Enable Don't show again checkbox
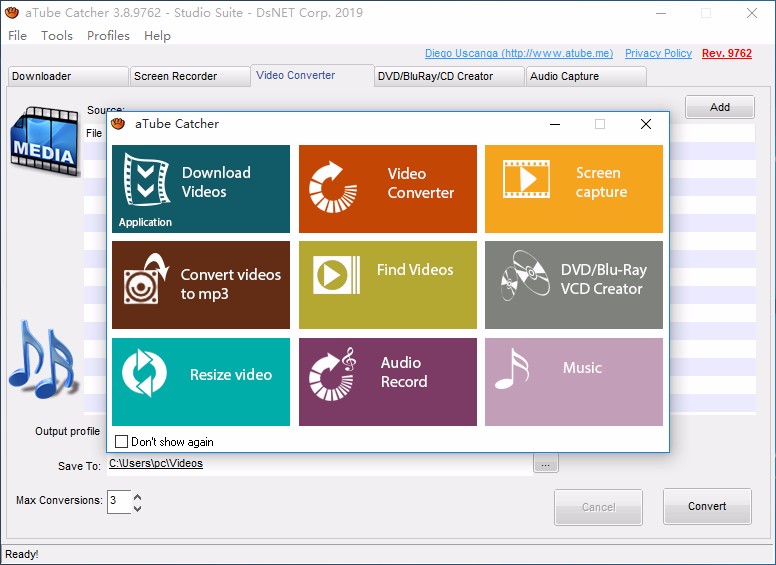 [121, 441]
